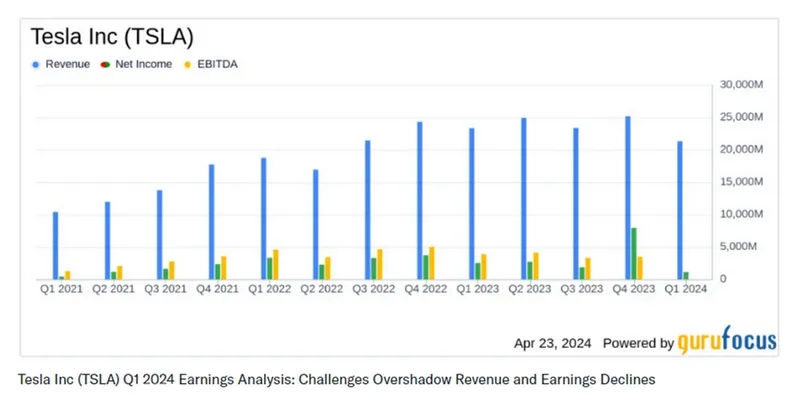Open the GuruFocus logo link
Viewport: 800px width, 401px height.
coord(727,342)
